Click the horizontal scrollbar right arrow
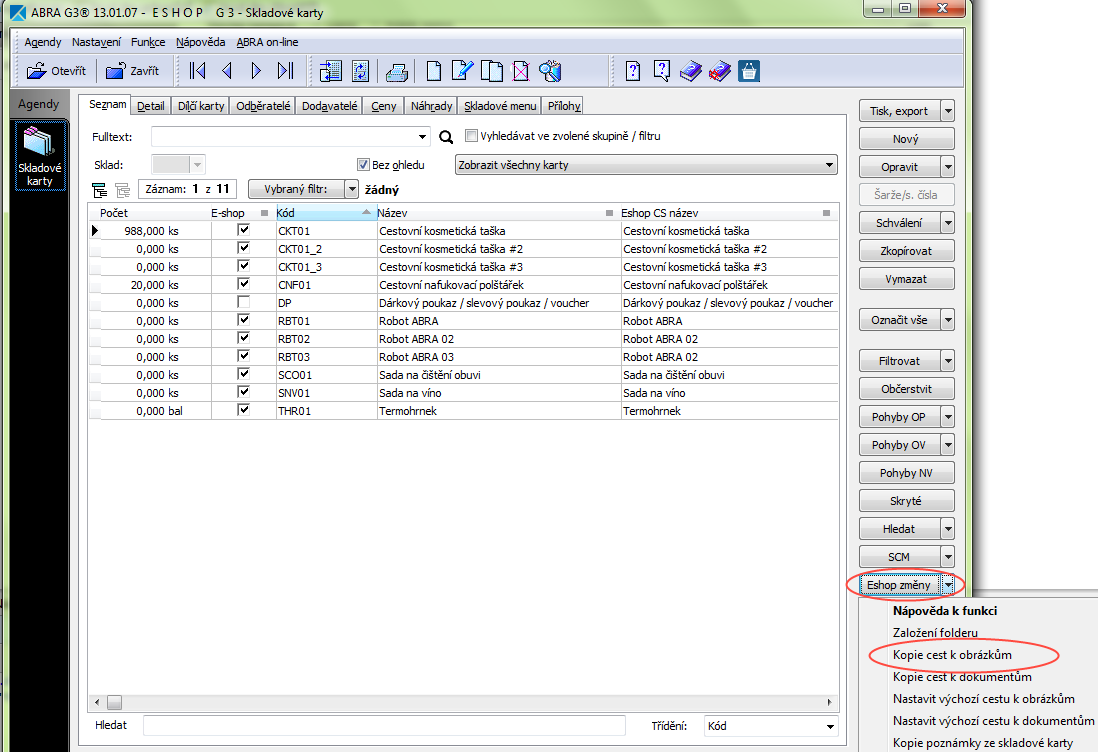Screen dimensions: 1098x752 830,702
